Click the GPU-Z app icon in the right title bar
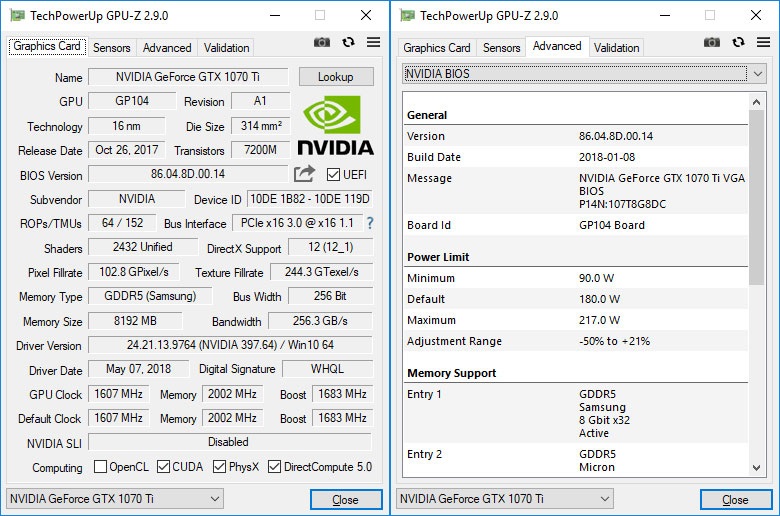The width and height of the screenshot is (780, 516). (x=407, y=15)
